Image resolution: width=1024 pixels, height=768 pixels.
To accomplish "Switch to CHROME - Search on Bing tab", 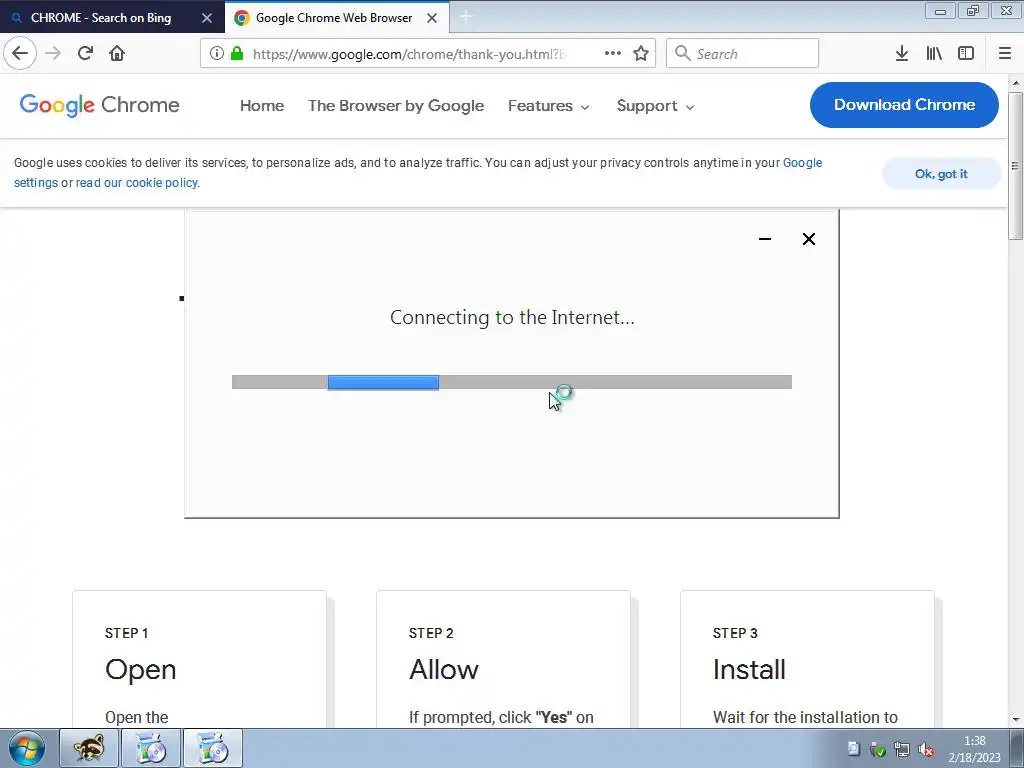I will tap(101, 18).
